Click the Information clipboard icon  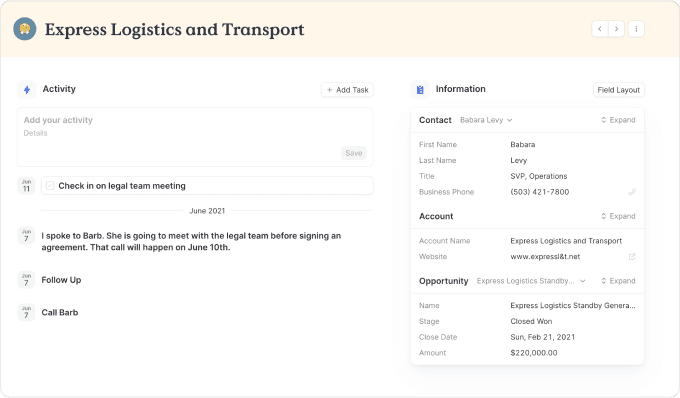tap(420, 90)
